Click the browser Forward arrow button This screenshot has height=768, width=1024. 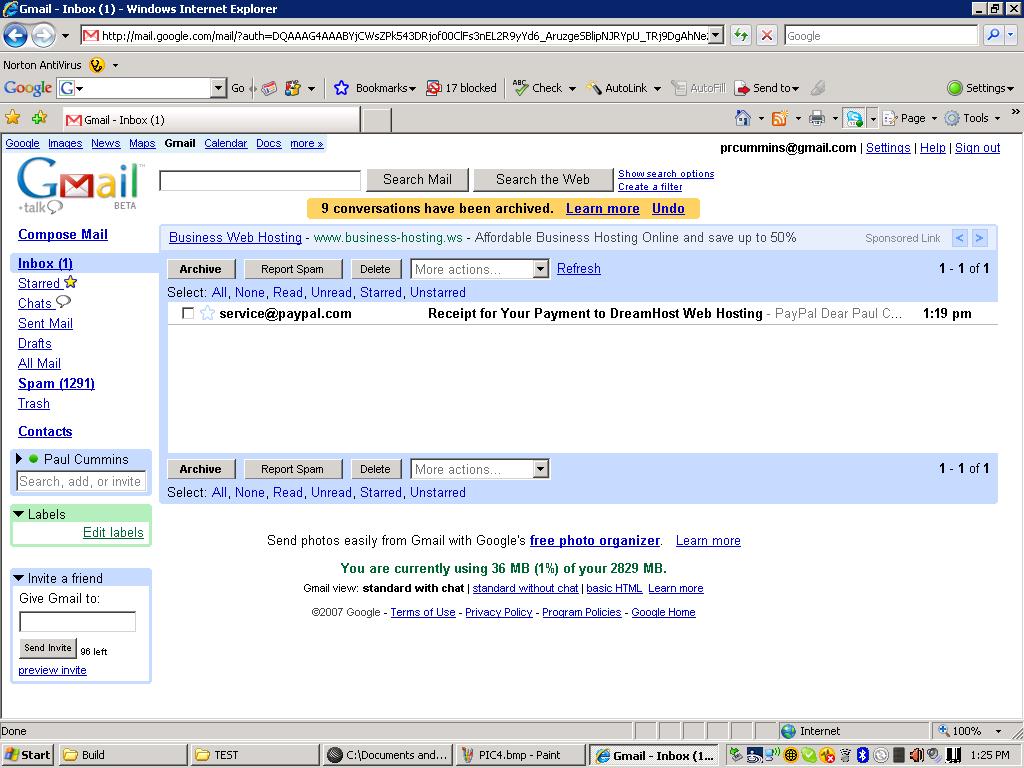click(43, 35)
